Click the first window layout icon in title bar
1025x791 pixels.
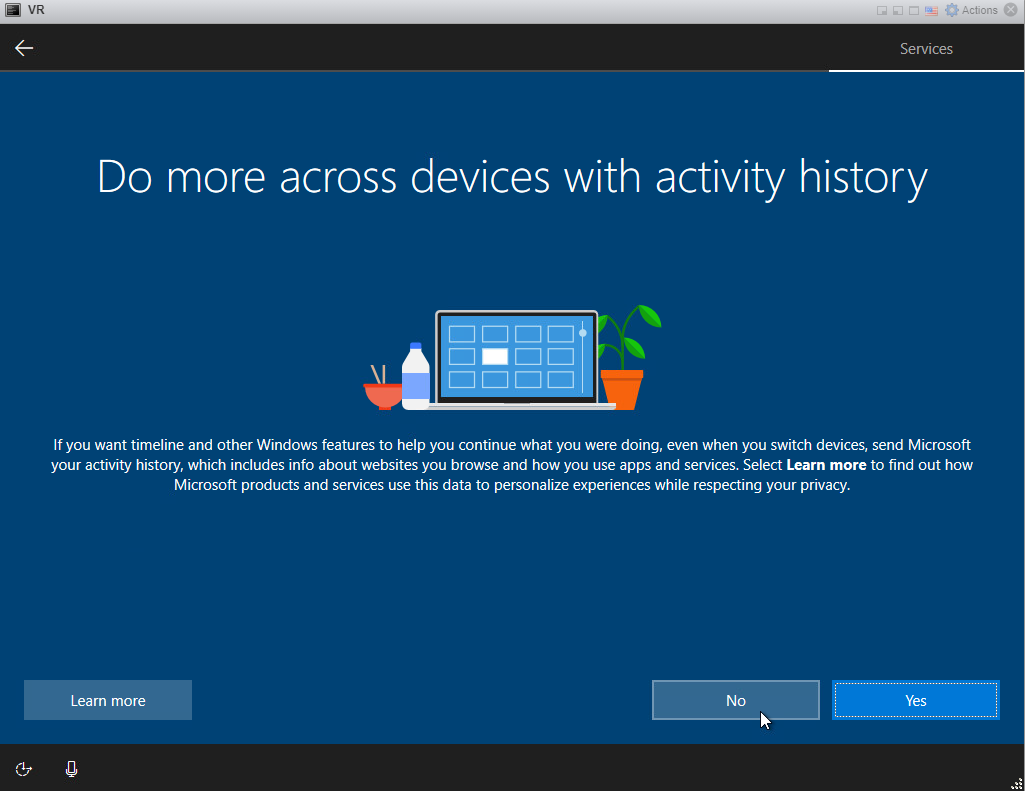click(x=882, y=10)
